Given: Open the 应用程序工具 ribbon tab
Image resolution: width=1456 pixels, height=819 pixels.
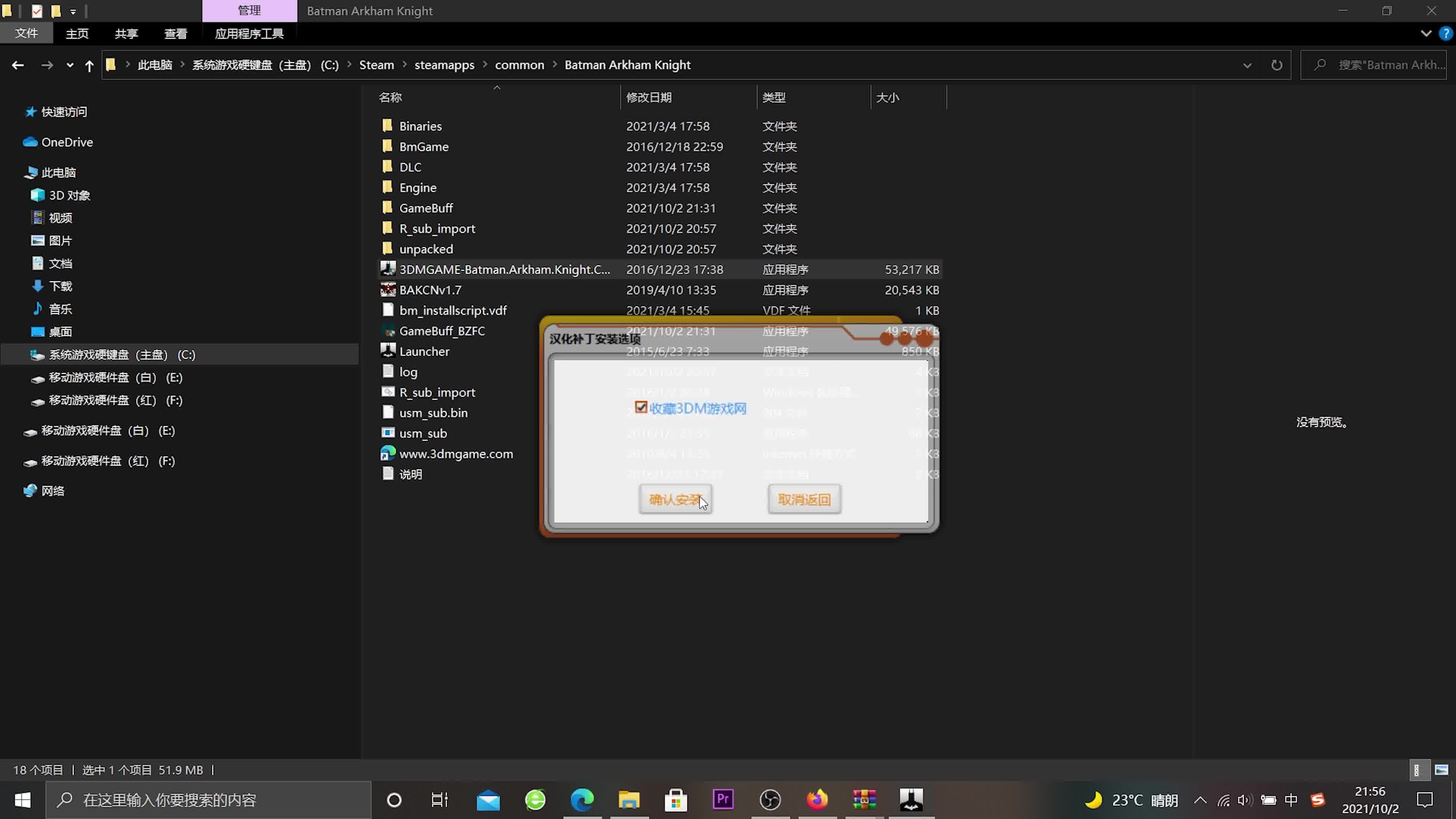Looking at the screenshot, I should (249, 33).
